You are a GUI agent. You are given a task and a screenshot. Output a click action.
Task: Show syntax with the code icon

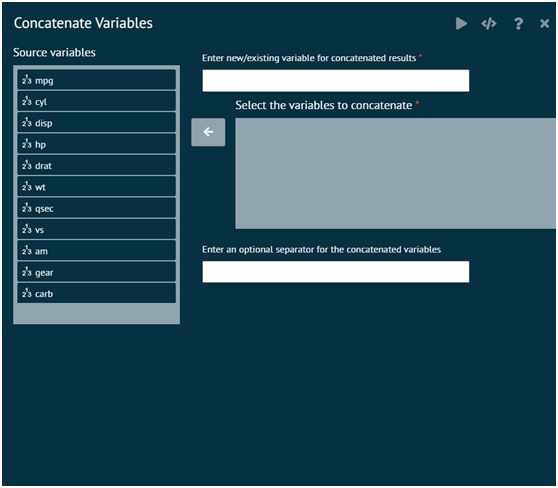489,24
